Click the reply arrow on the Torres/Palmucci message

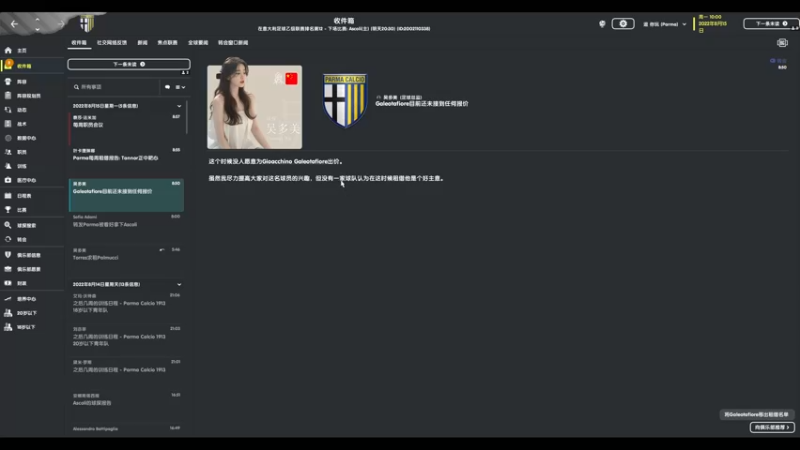coord(162,250)
